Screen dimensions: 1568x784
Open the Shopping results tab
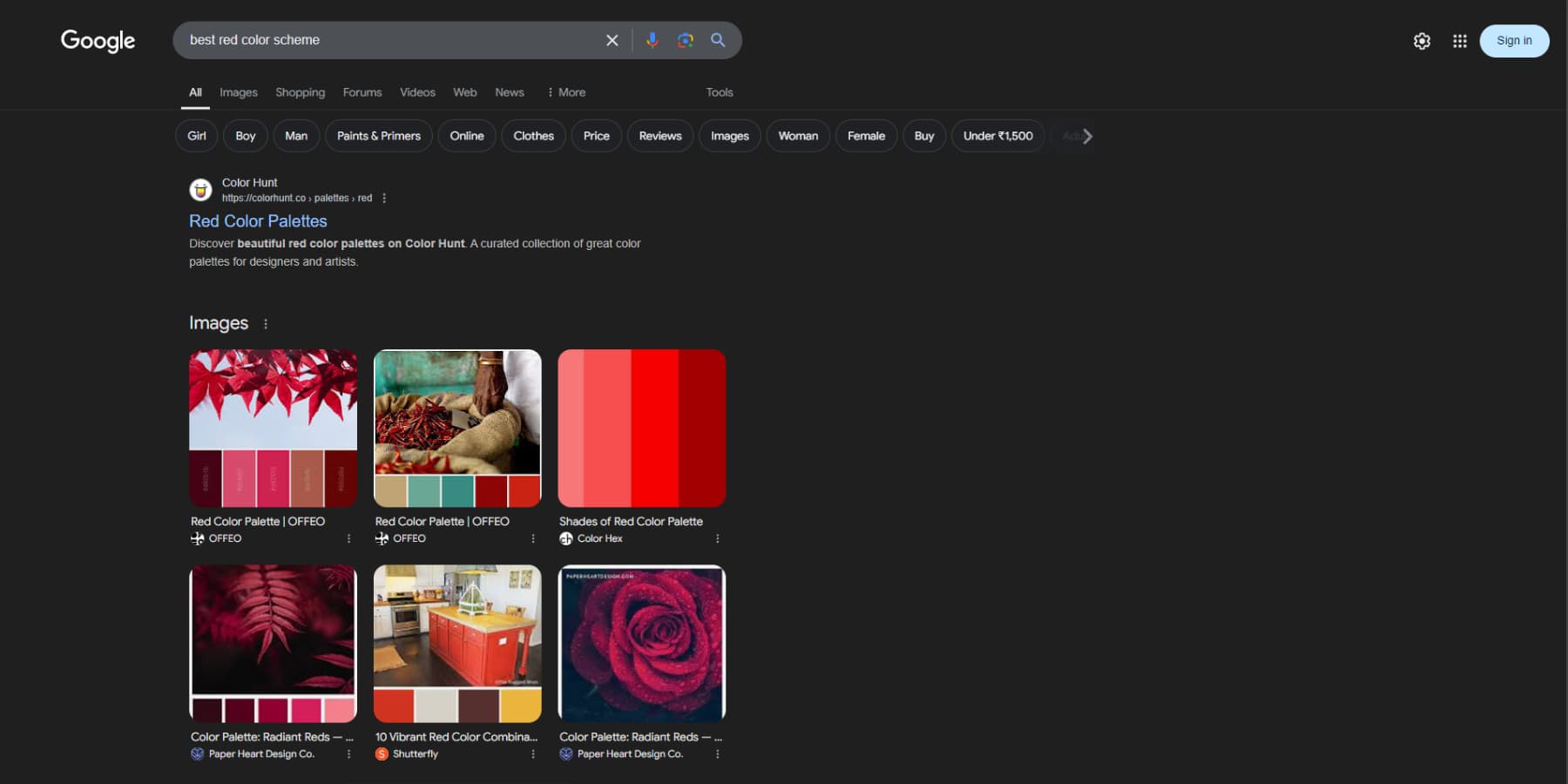pos(300,91)
